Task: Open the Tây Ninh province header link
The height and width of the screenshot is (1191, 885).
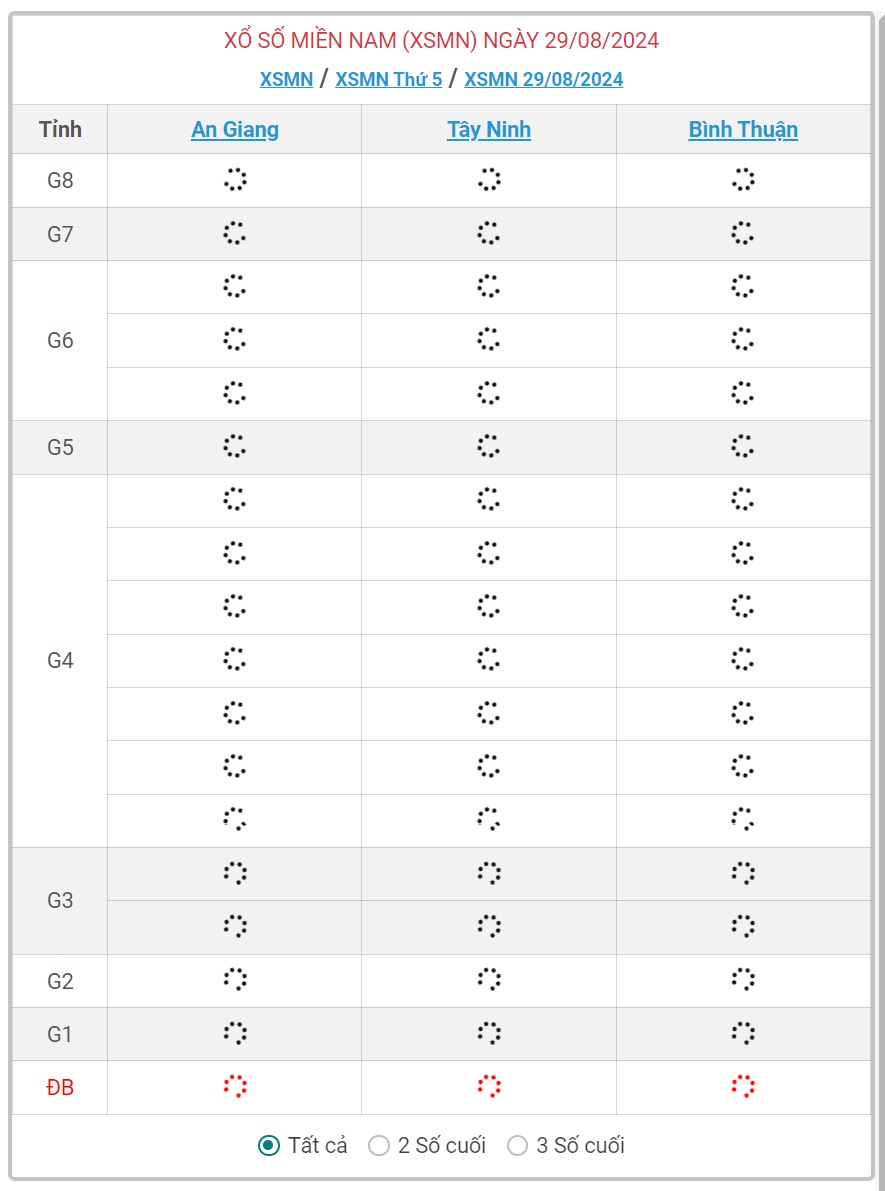Action: [x=489, y=130]
